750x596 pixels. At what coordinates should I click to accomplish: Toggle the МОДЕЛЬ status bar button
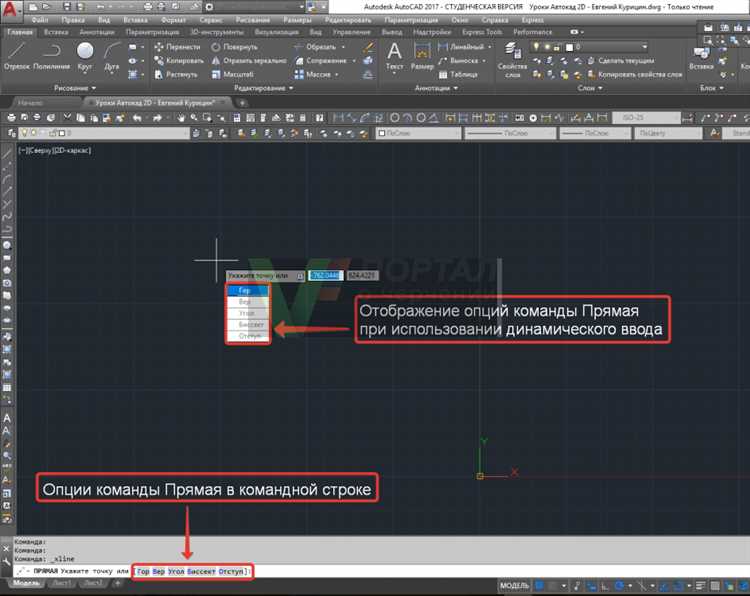[514, 584]
